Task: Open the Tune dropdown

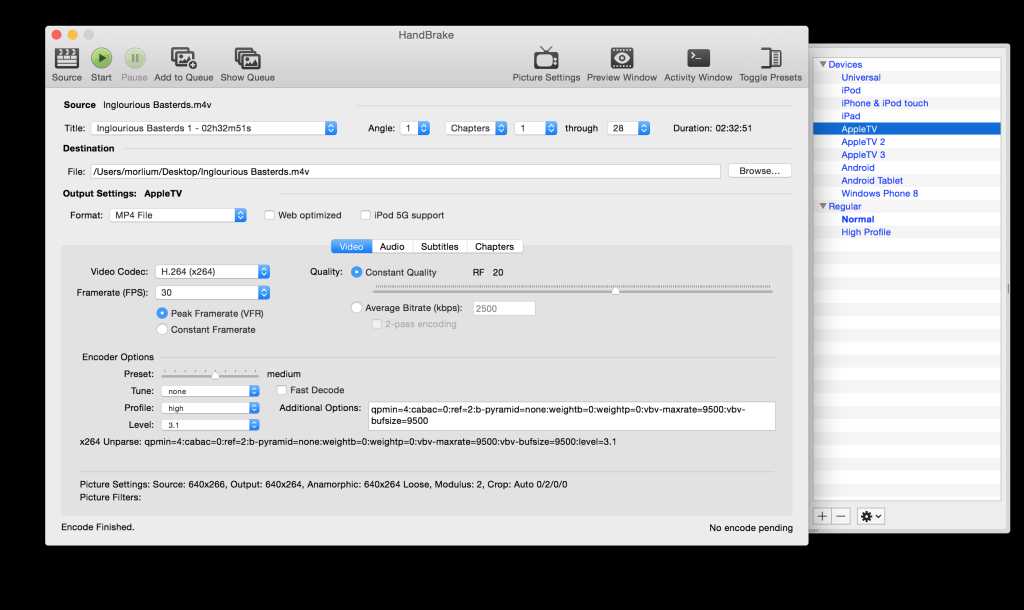Action: [x=210, y=391]
